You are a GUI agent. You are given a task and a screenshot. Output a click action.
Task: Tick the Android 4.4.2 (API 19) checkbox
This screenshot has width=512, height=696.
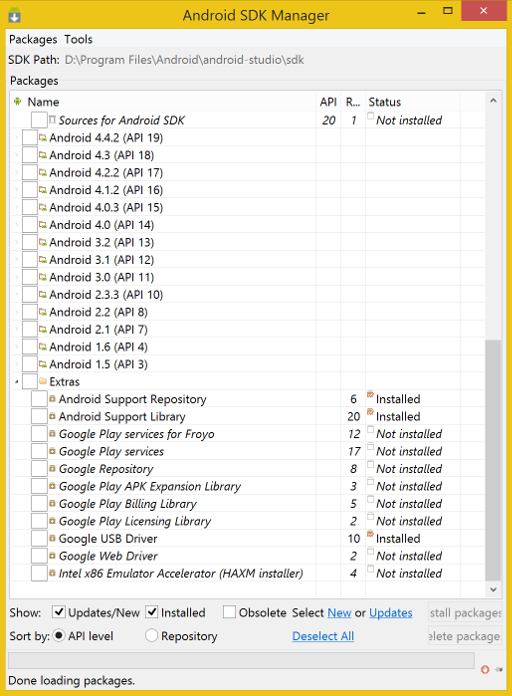point(30,138)
